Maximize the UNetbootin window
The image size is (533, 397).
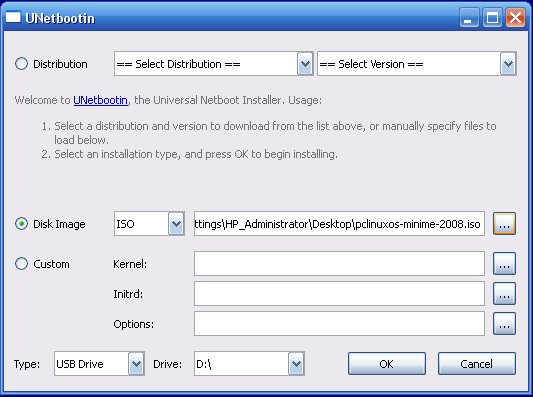click(492, 17)
